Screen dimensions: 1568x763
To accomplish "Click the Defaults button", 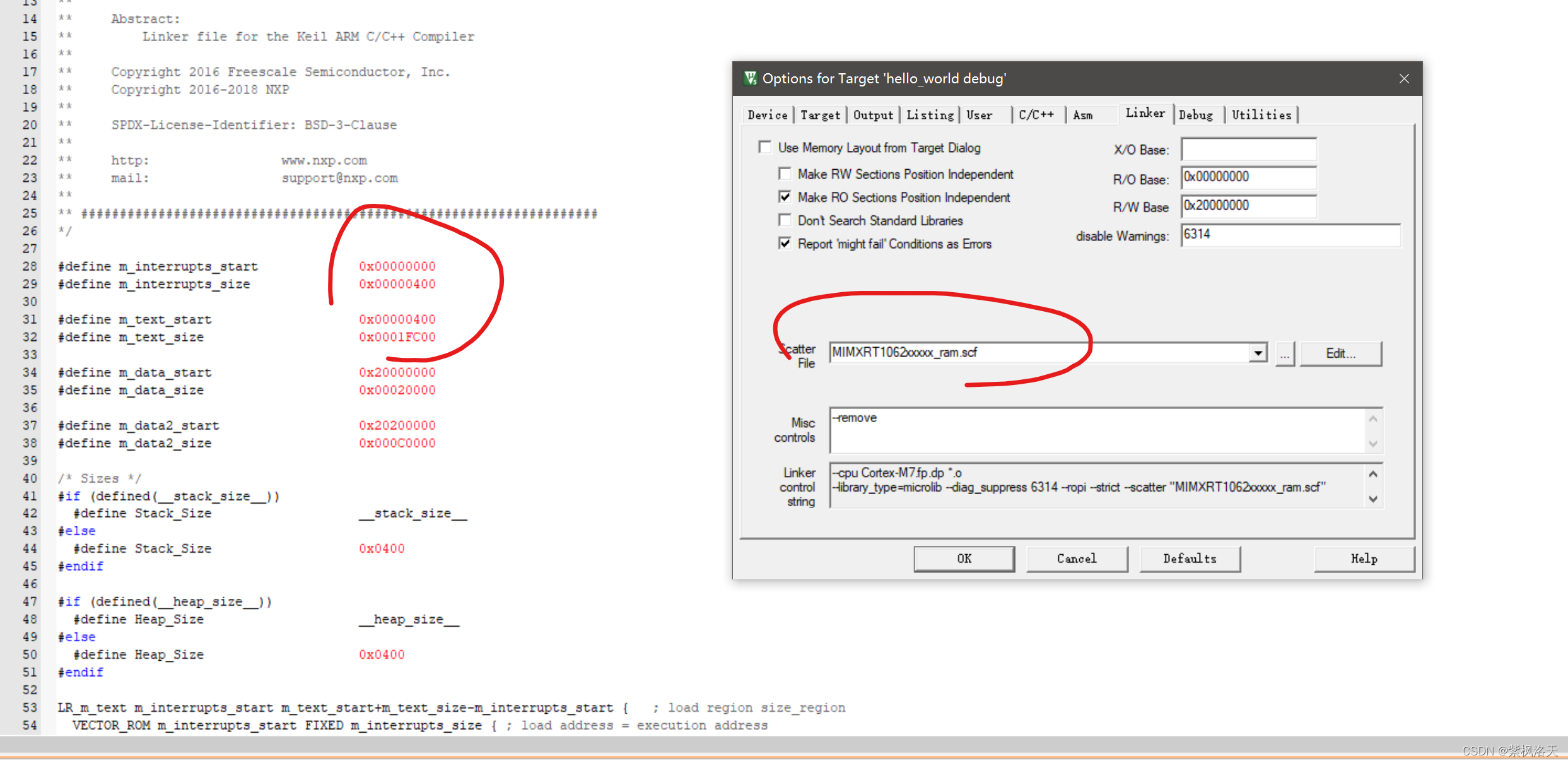I will (x=1190, y=559).
